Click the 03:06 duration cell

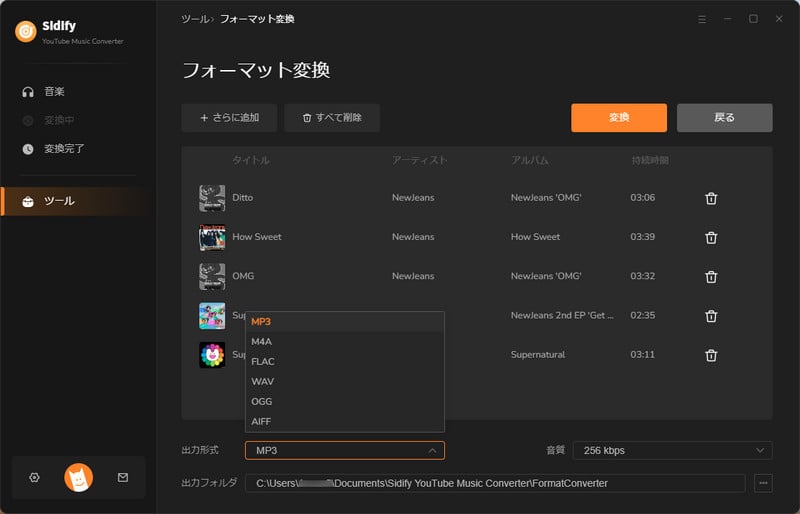click(x=642, y=198)
